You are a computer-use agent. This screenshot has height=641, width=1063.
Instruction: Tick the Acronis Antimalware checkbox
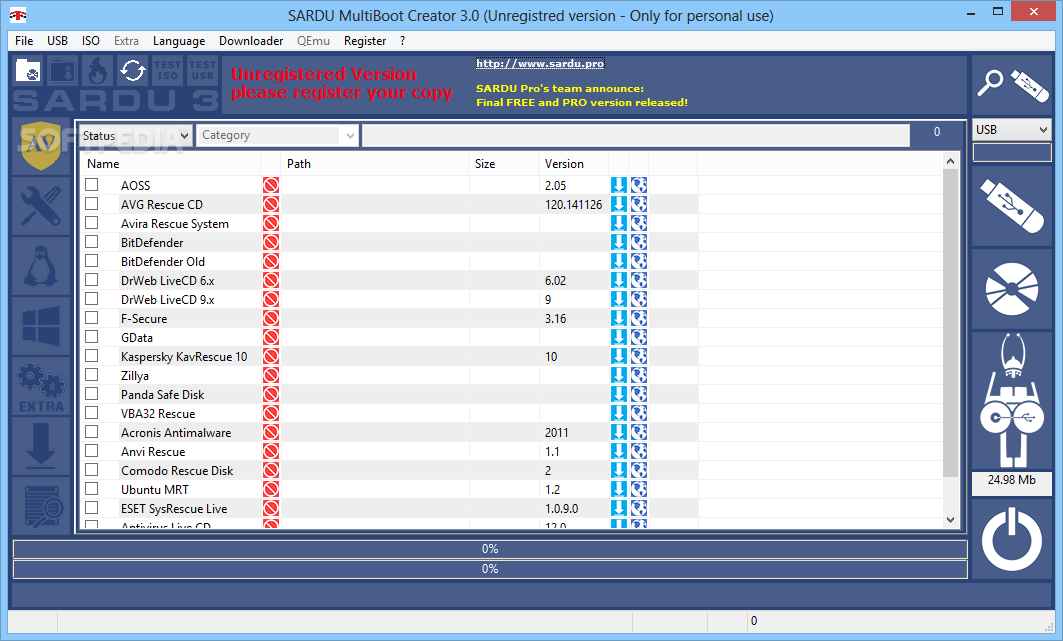pos(92,431)
